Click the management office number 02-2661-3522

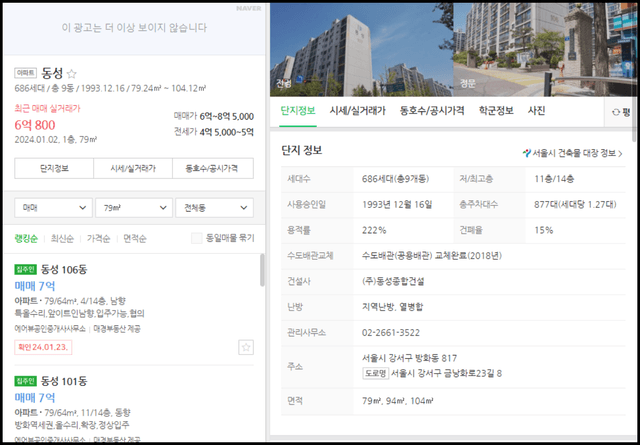[x=391, y=333]
